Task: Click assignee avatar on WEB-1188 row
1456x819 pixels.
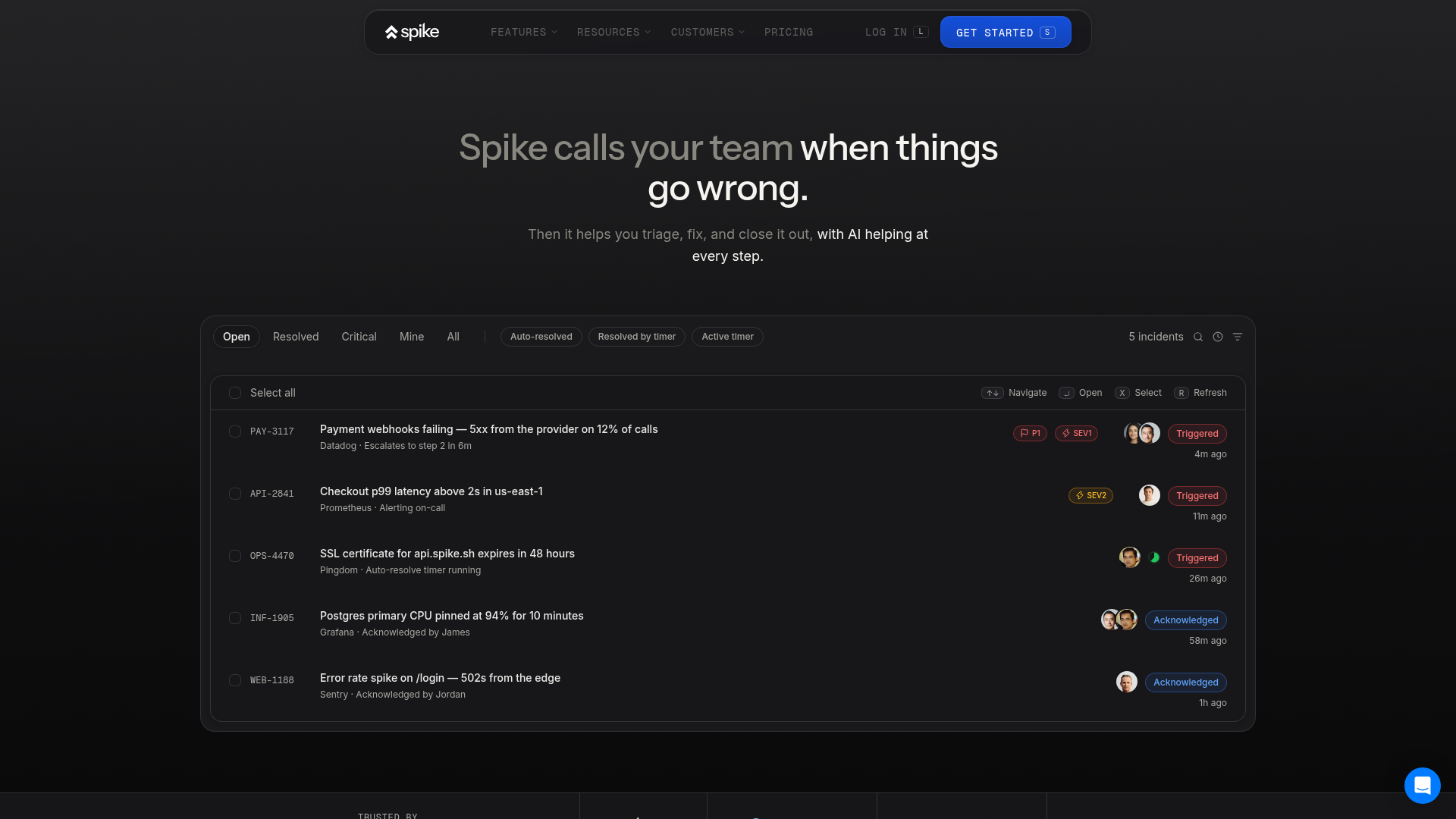Action: [x=1127, y=682]
